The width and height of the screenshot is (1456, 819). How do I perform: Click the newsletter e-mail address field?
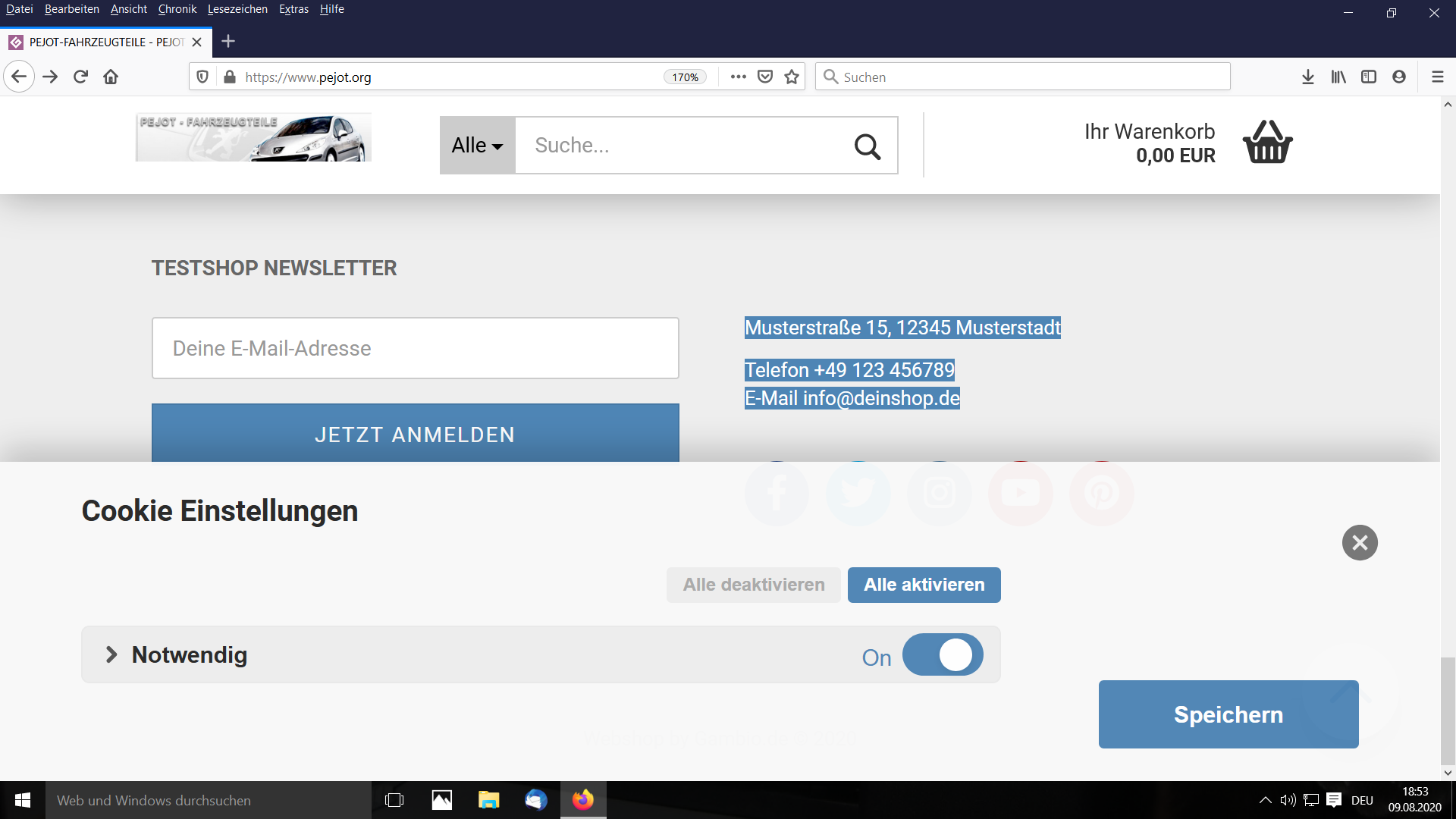pos(415,348)
